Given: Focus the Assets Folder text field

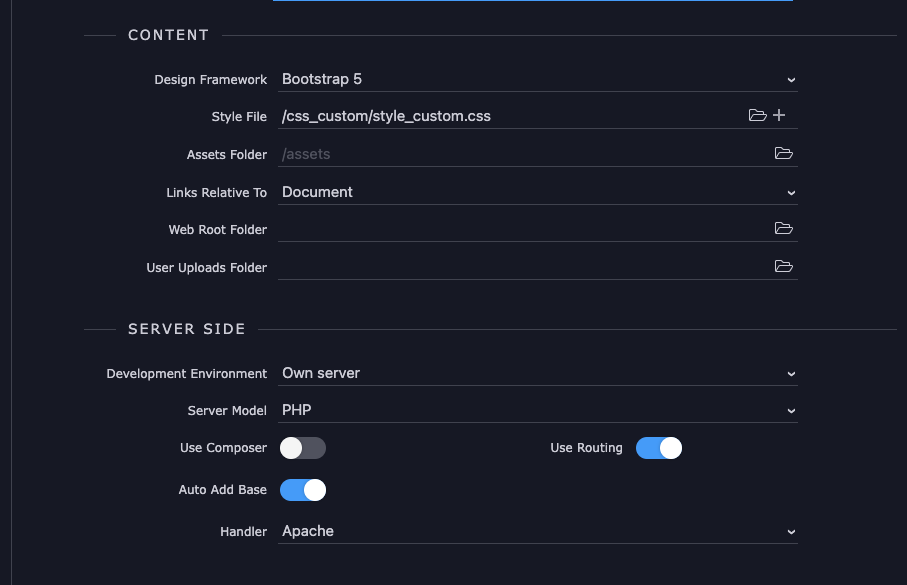Looking at the screenshot, I should click(524, 154).
